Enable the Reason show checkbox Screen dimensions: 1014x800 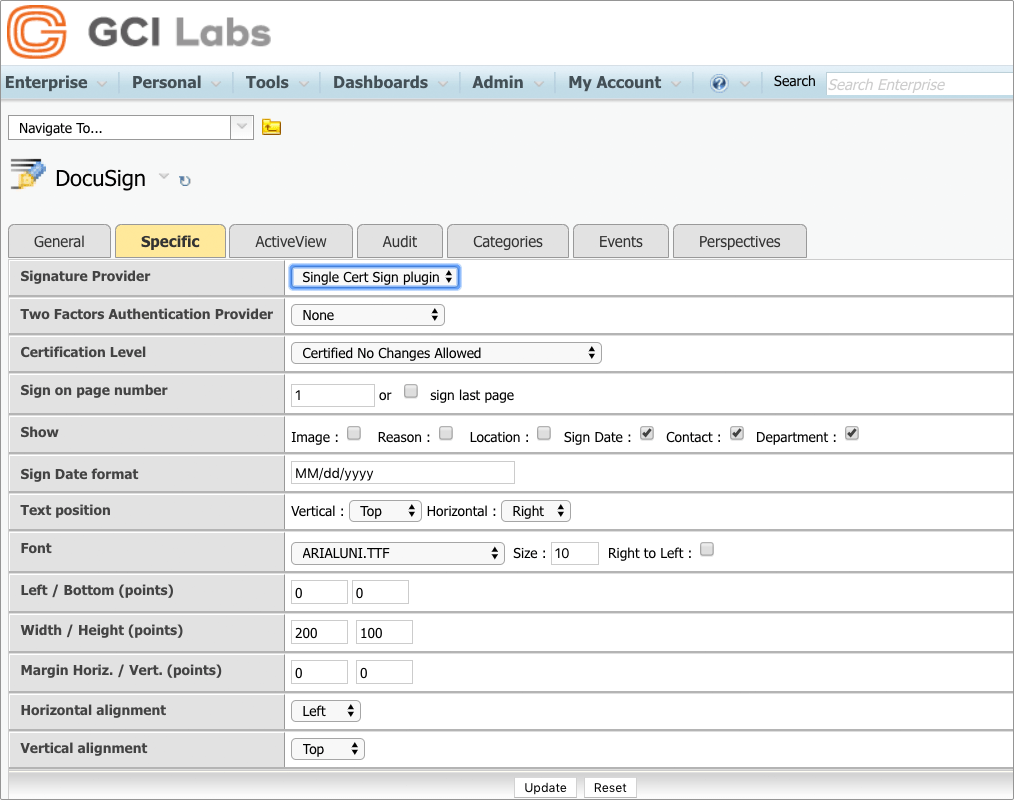pos(446,433)
